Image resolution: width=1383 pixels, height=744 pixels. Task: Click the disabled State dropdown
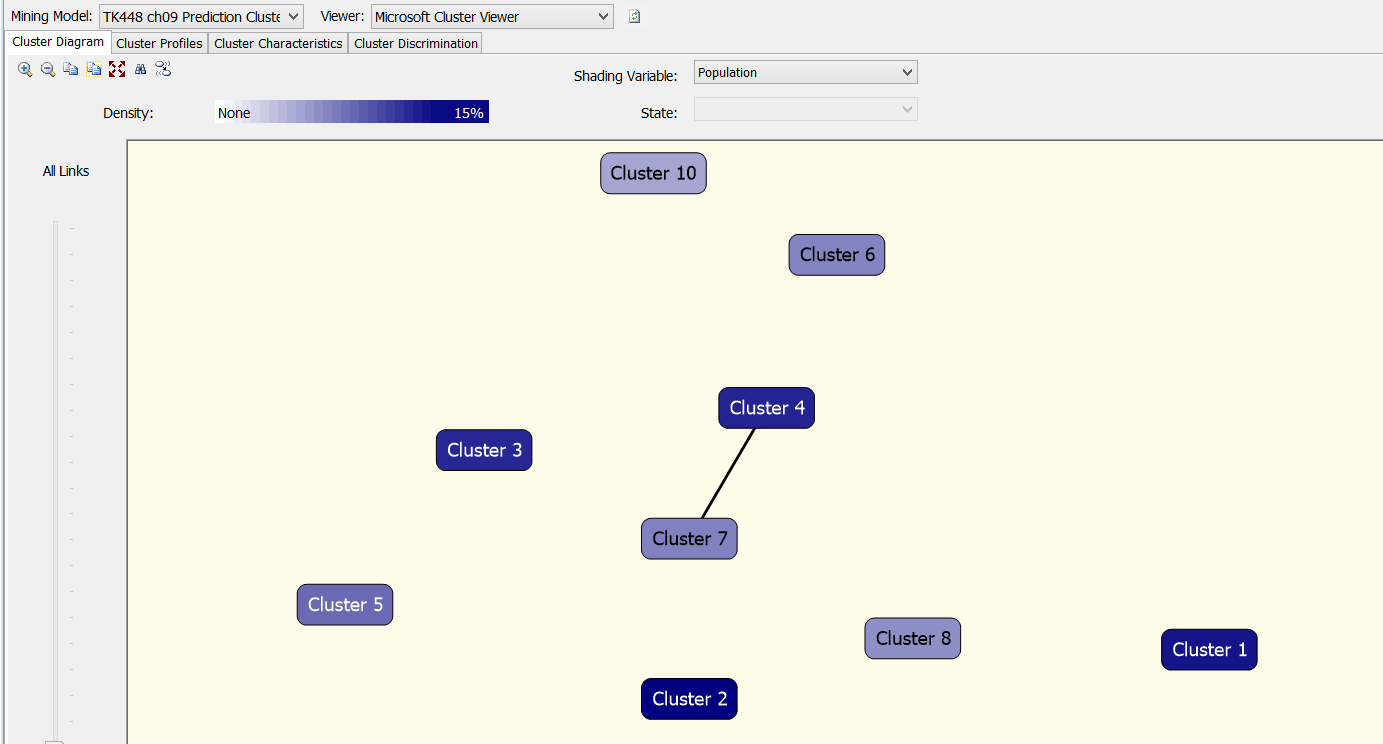point(805,108)
